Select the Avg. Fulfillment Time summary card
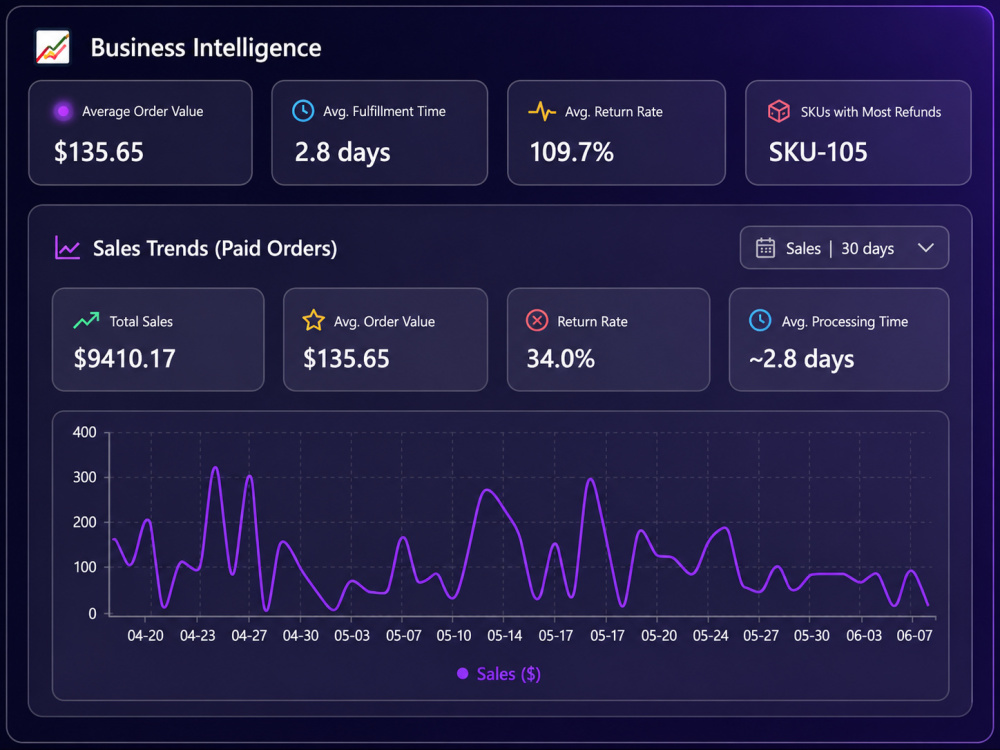 pyautogui.click(x=379, y=133)
